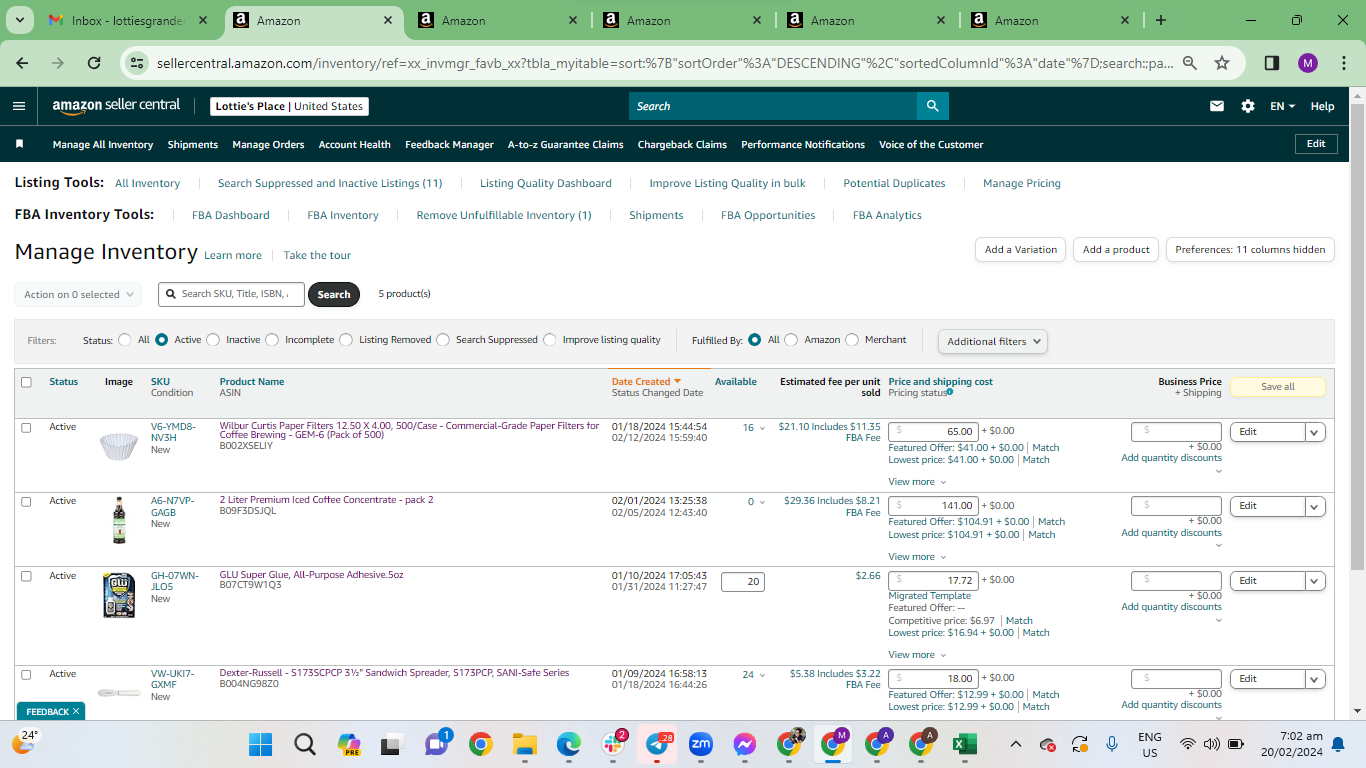This screenshot has height=768, width=1366.
Task: Open the Seller Central hamburger menu
Action: (19, 106)
